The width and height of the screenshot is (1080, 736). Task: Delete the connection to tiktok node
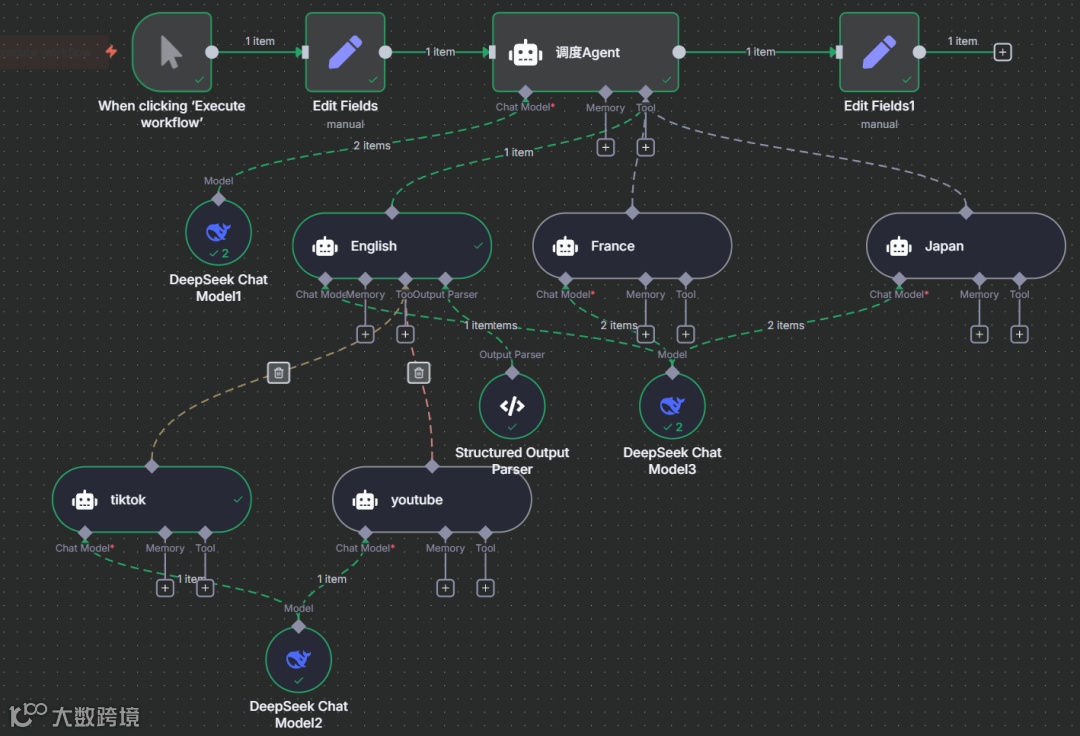click(x=278, y=372)
